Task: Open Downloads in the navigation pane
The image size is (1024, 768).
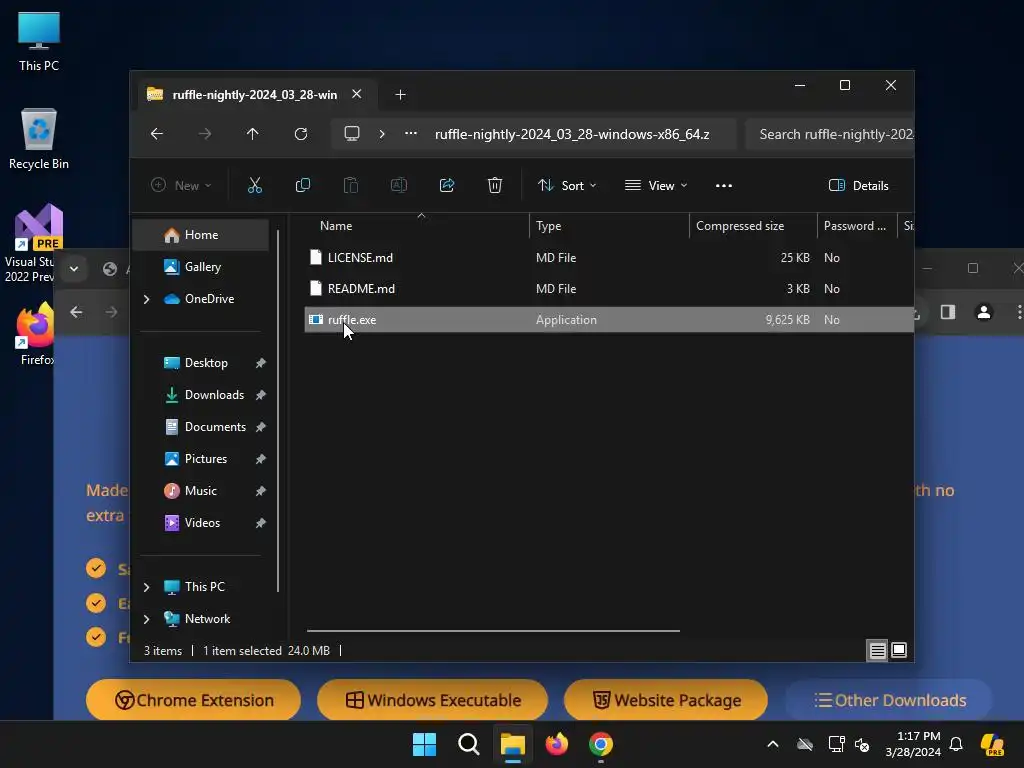Action: (200, 395)
